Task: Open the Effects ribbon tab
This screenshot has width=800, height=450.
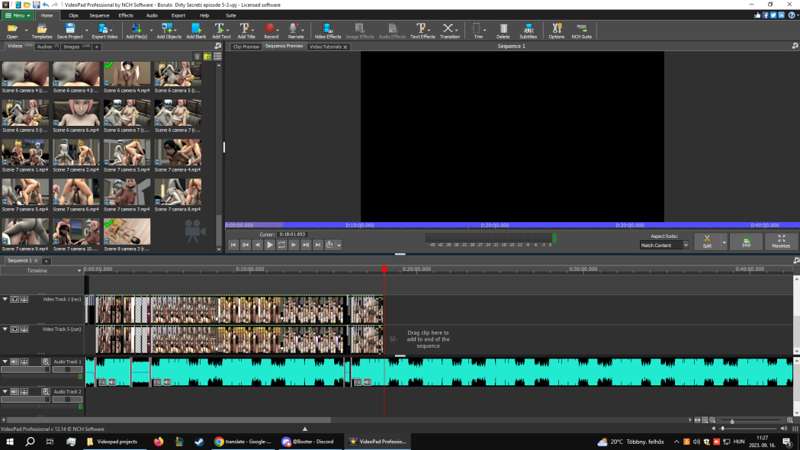Action: (126, 16)
